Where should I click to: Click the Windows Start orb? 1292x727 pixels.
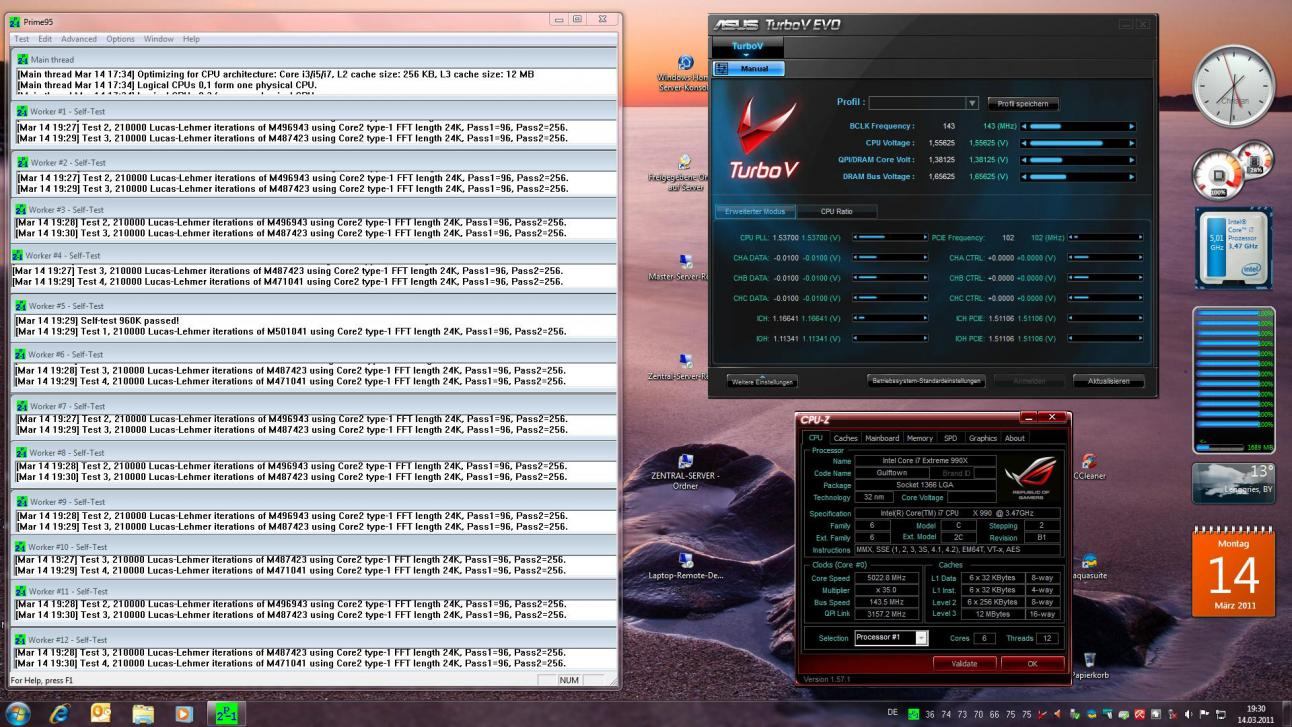(x=18, y=713)
